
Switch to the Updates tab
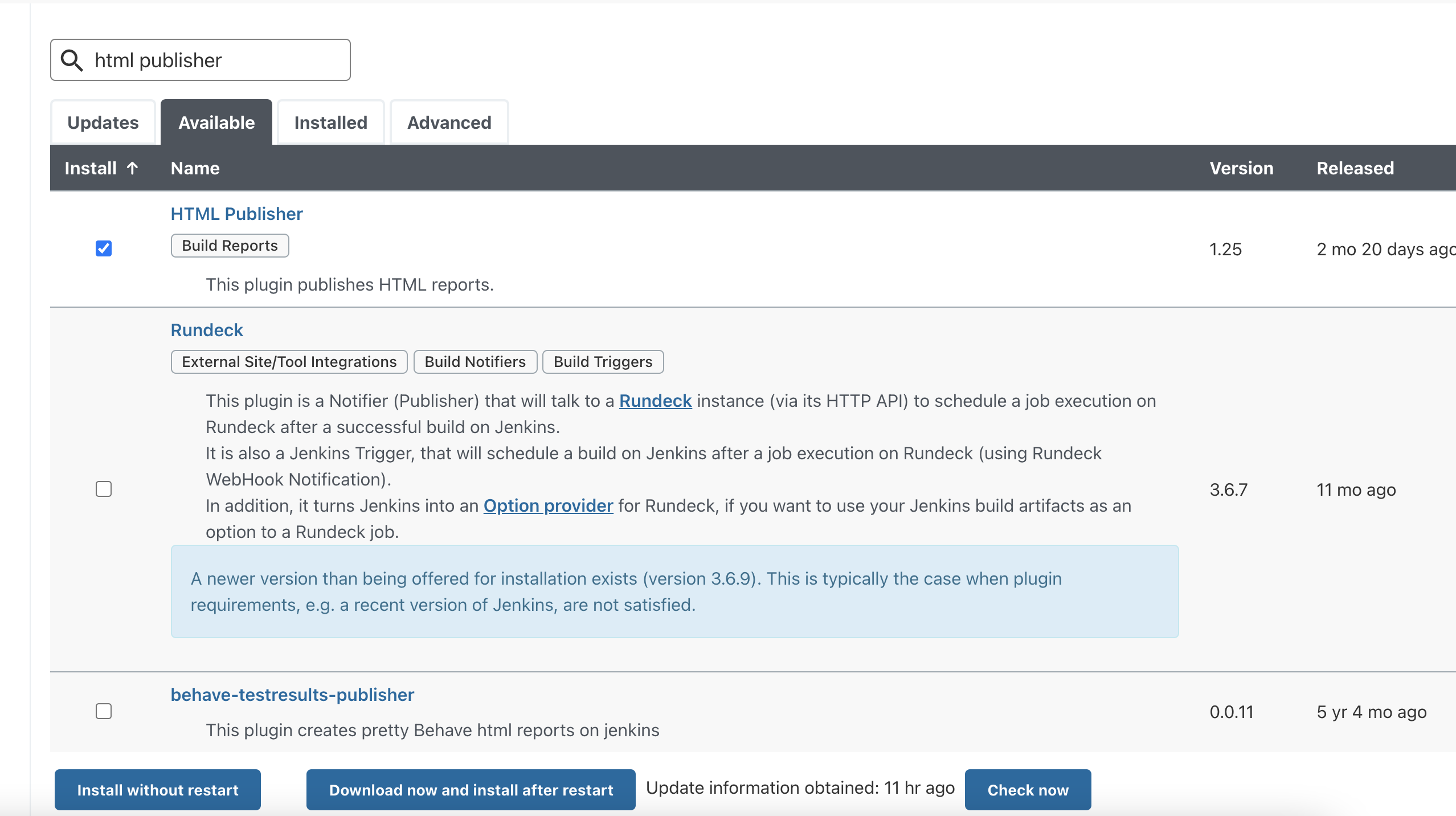coord(103,123)
